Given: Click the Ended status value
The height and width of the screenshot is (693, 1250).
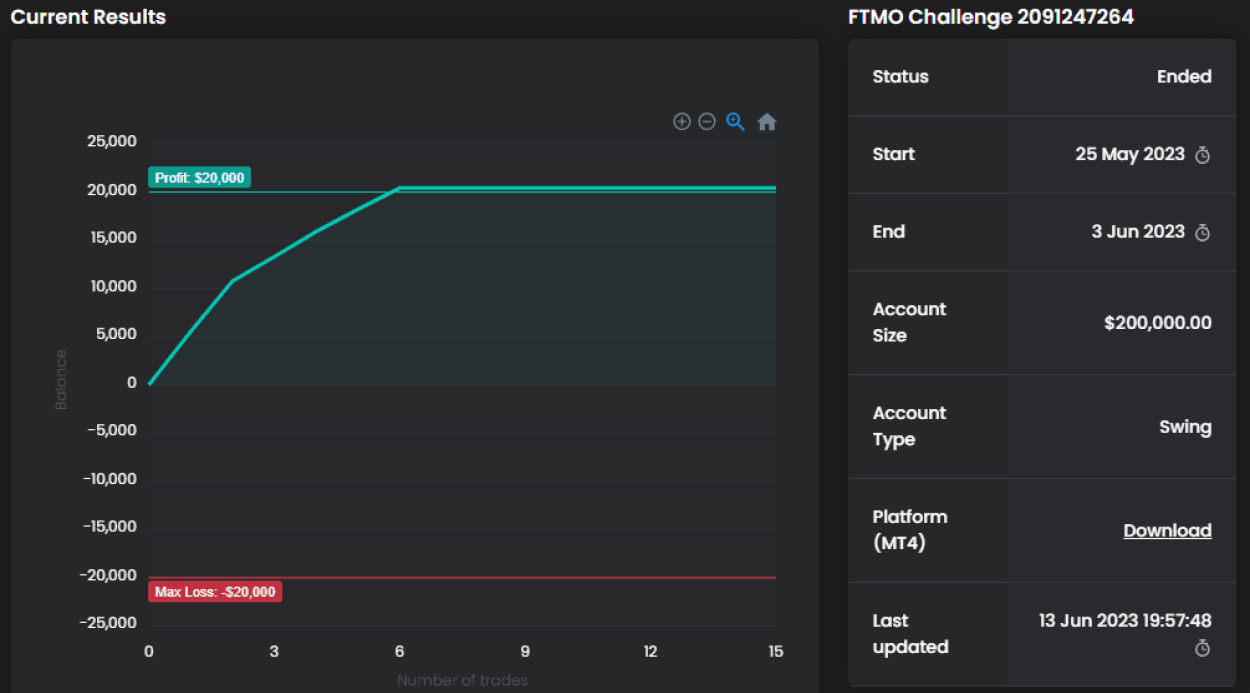Looking at the screenshot, I should pos(1184,77).
